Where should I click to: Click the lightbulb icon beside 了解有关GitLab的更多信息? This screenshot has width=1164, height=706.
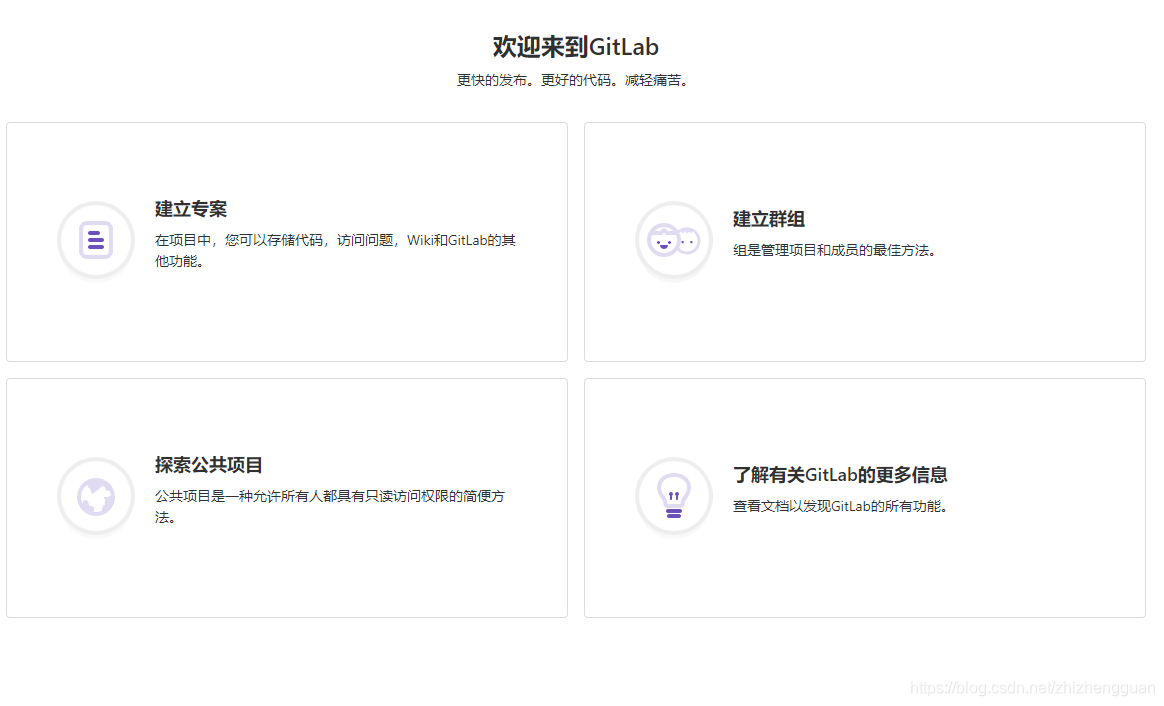tap(673, 497)
